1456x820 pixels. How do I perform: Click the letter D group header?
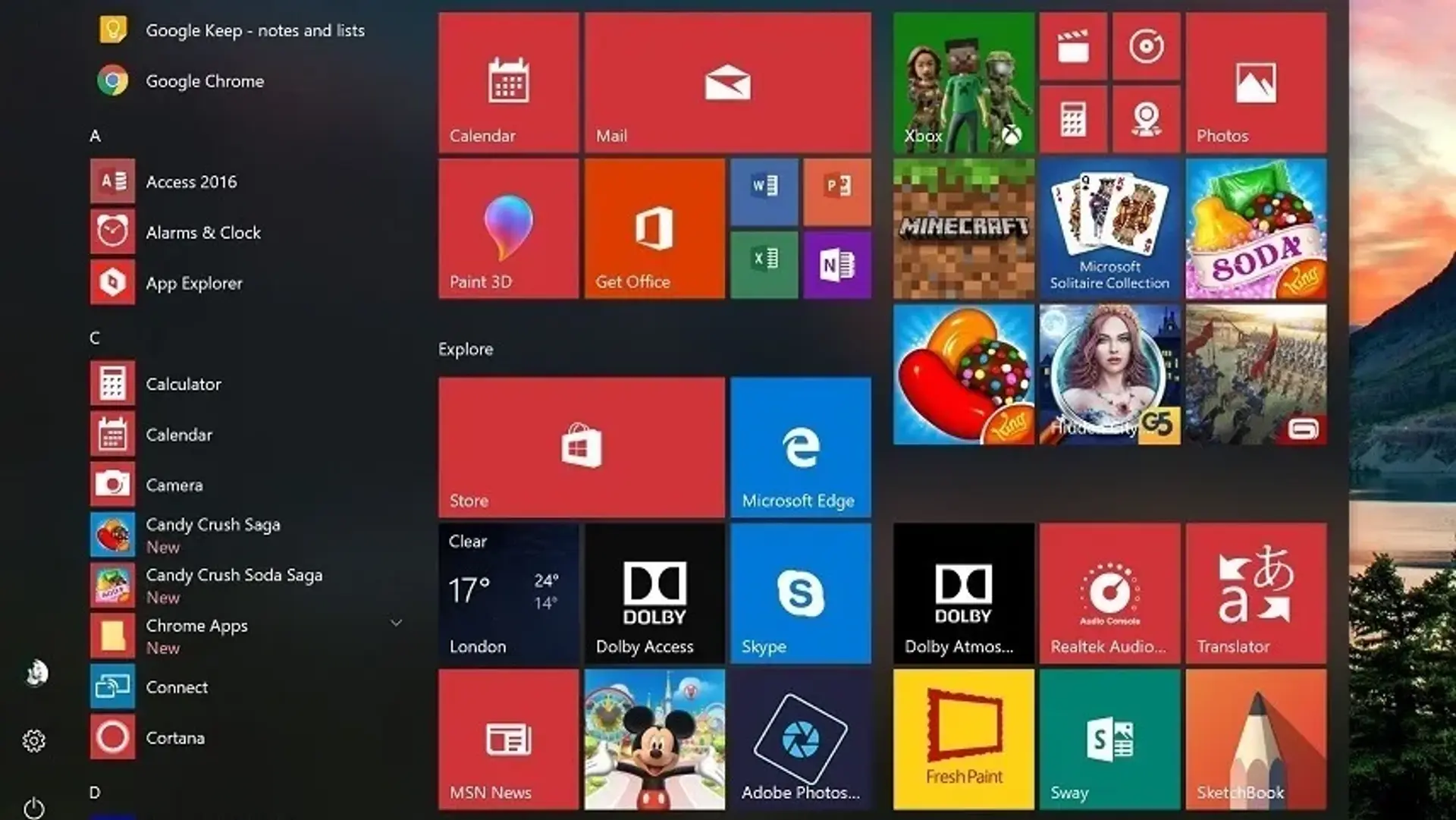tap(95, 793)
